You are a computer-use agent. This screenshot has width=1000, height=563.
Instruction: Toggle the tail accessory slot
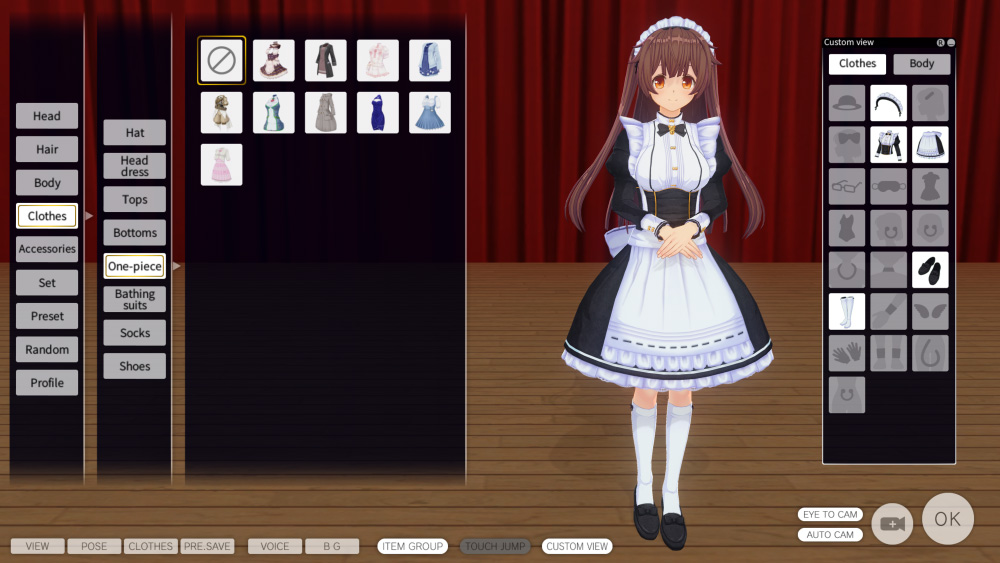pyautogui.click(x=930, y=353)
